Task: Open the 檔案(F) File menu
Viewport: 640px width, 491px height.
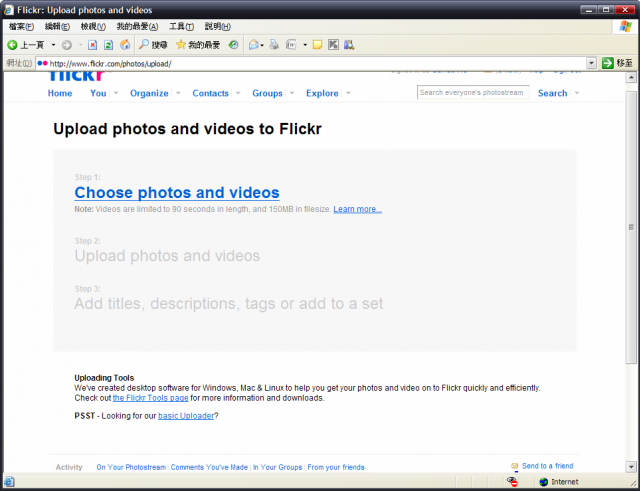Action: 21,27
